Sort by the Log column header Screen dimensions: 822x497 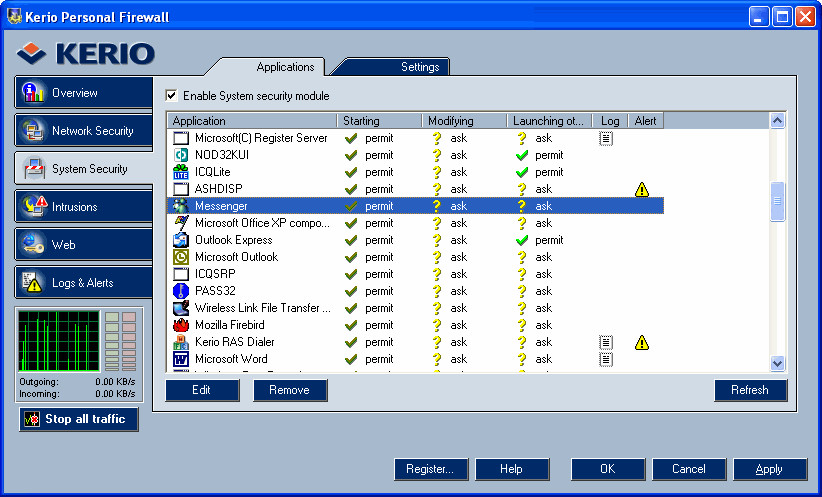point(610,121)
